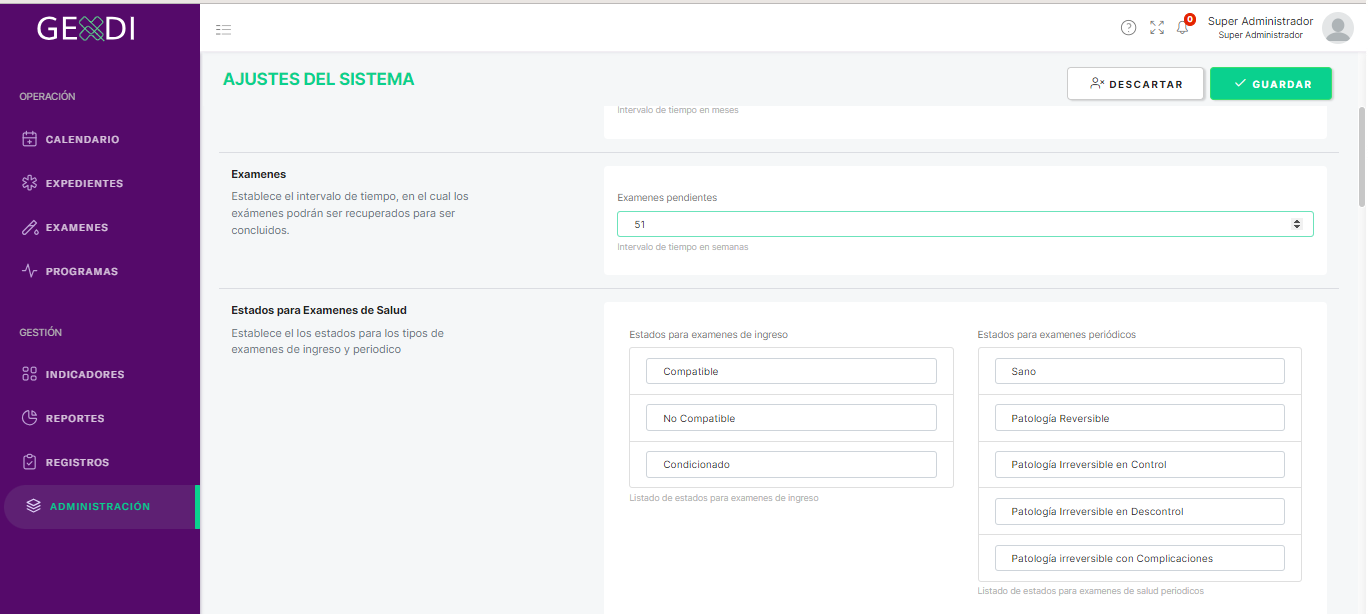
Task: Click the Gestión sidebar group label
Action: tap(40, 332)
